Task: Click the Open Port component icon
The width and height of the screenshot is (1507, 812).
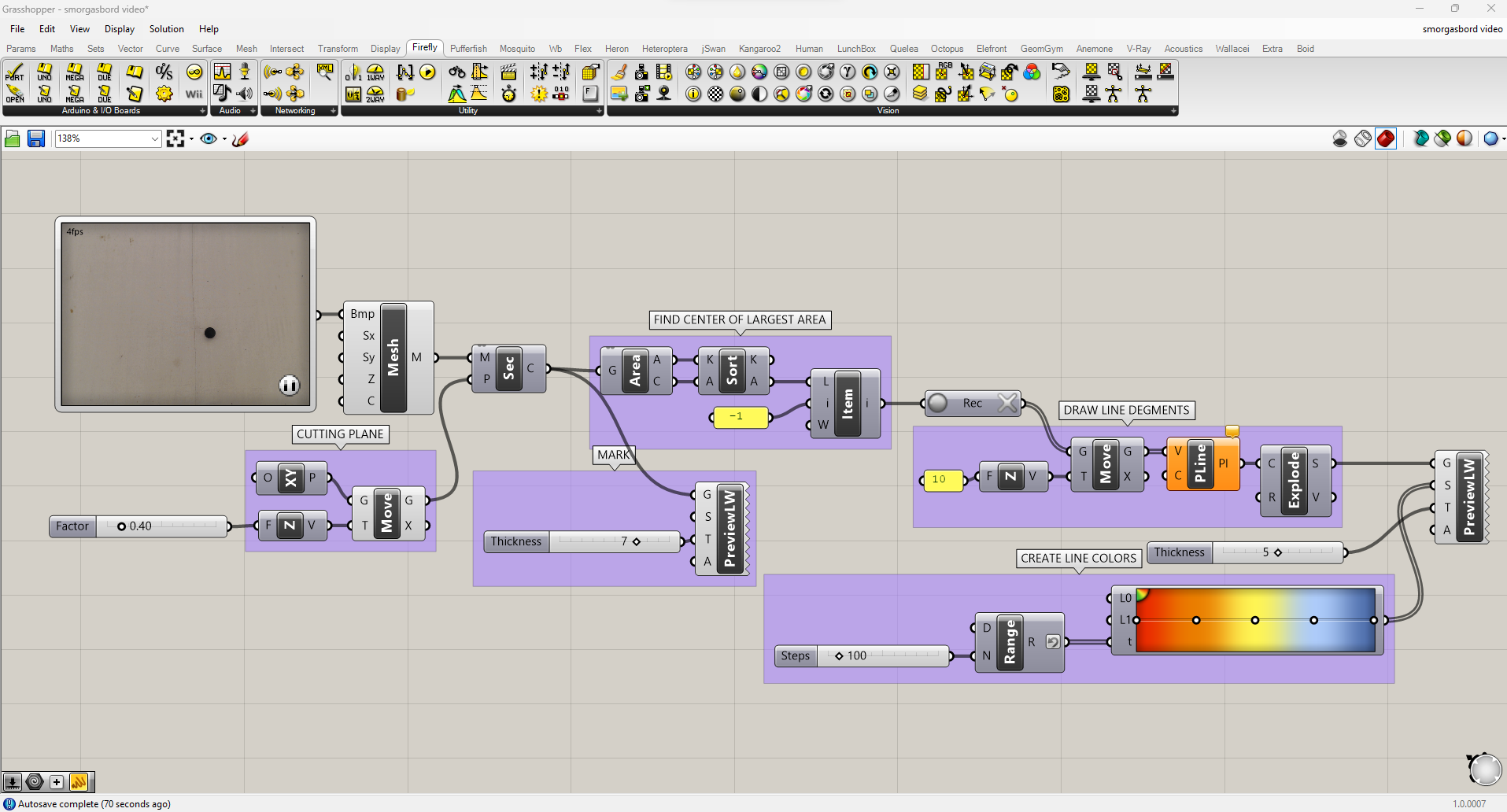Action: (x=15, y=94)
